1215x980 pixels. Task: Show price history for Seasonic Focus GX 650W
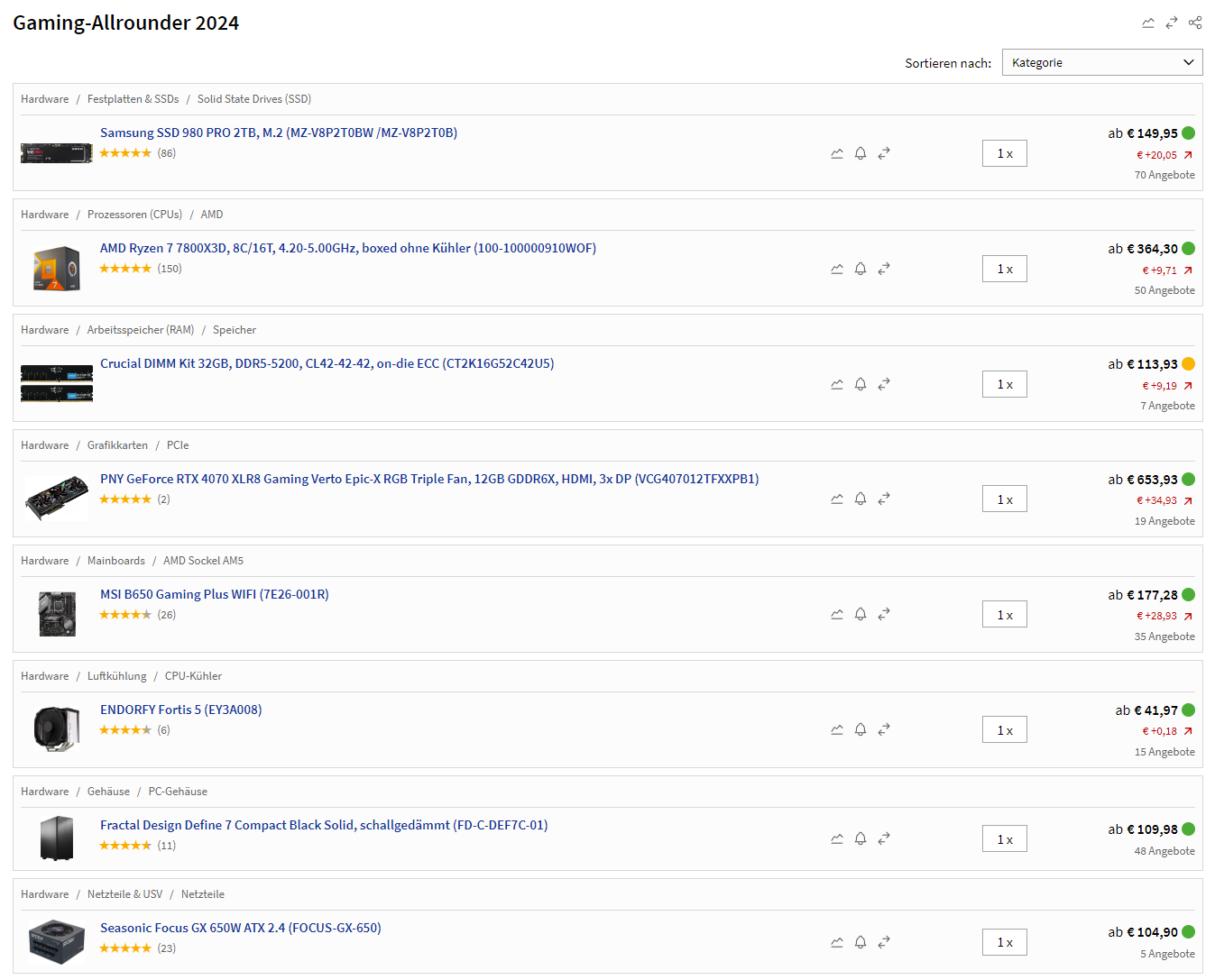tap(837, 942)
